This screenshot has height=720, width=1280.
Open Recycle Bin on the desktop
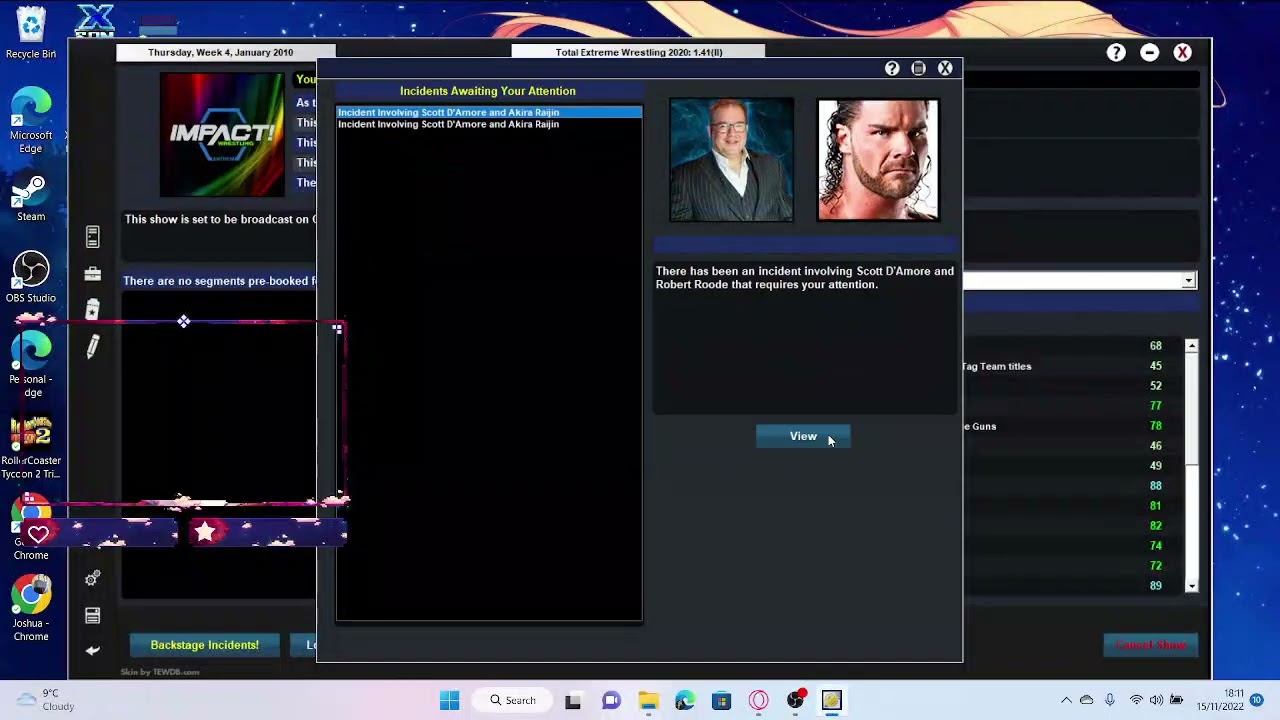(31, 33)
